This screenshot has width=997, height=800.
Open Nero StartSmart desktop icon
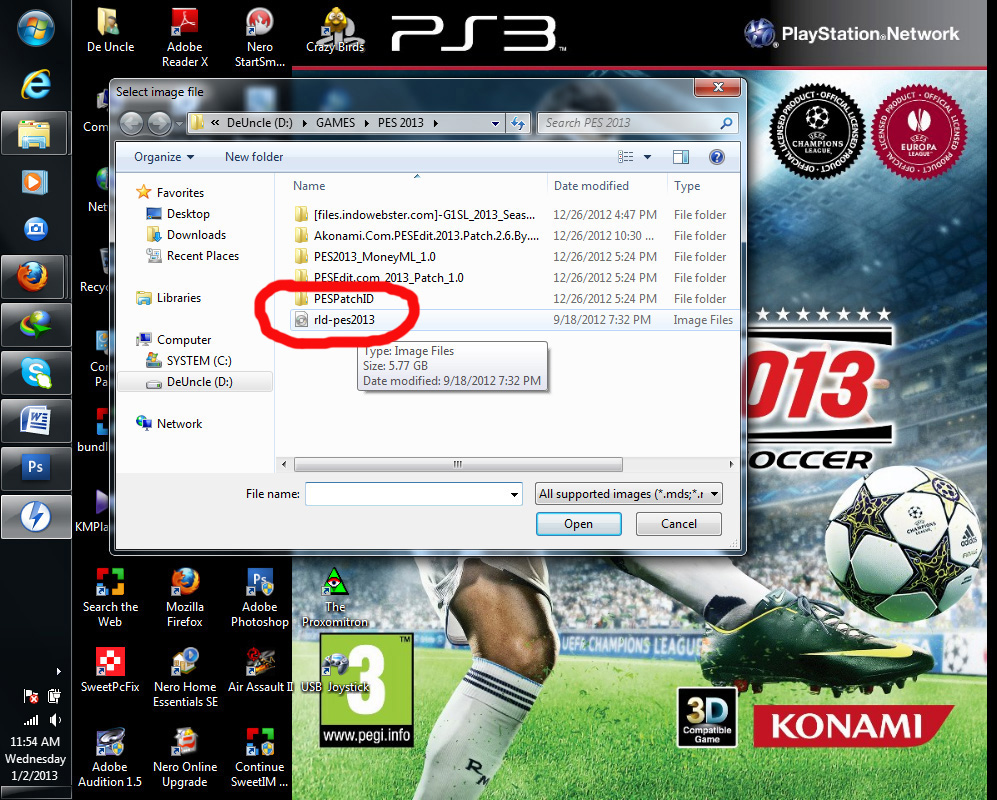click(x=259, y=38)
